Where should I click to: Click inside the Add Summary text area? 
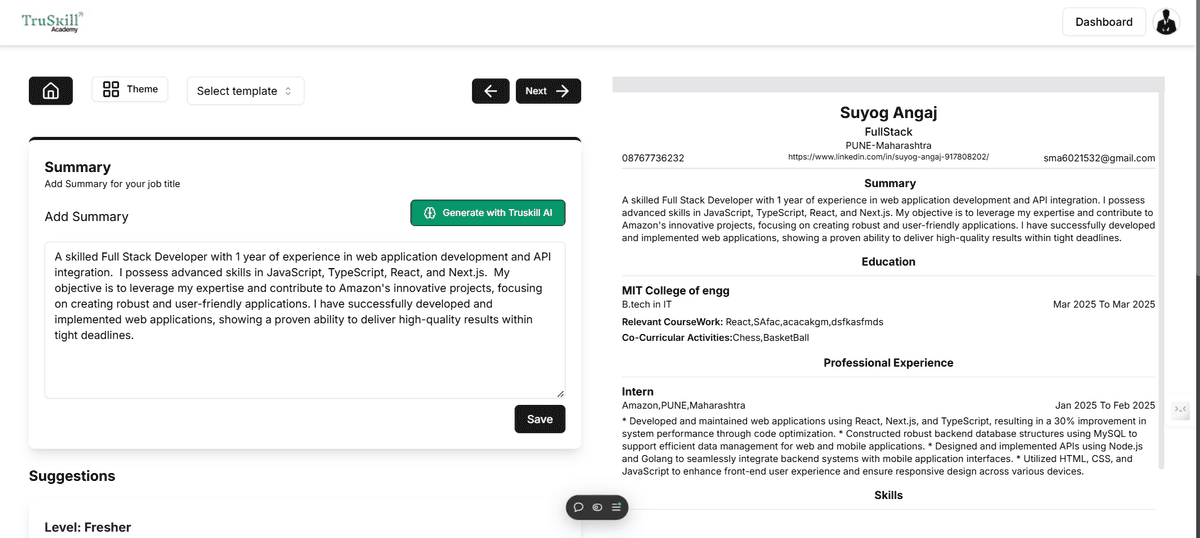coord(305,320)
